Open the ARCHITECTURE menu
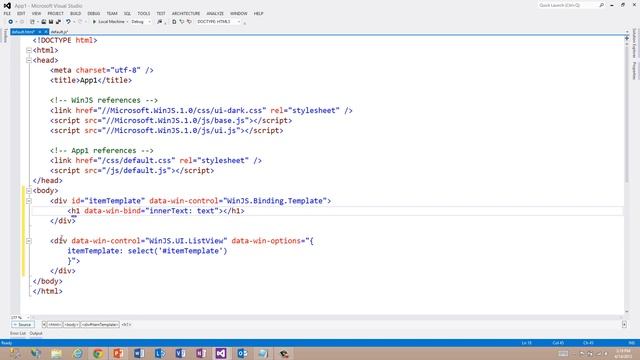The height and width of the screenshot is (360, 640). tap(186, 13)
